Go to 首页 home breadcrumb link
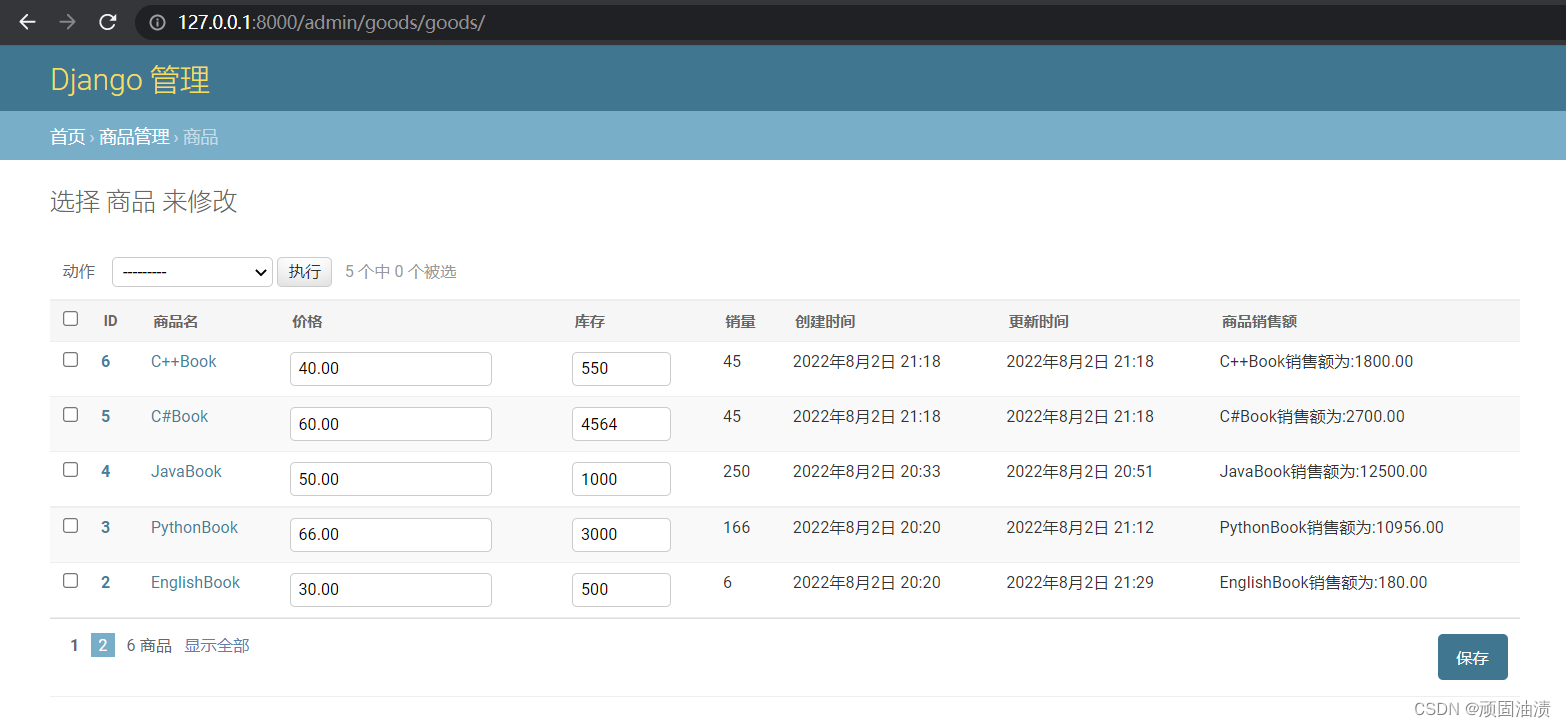This screenshot has width=1566, height=727. (x=67, y=136)
